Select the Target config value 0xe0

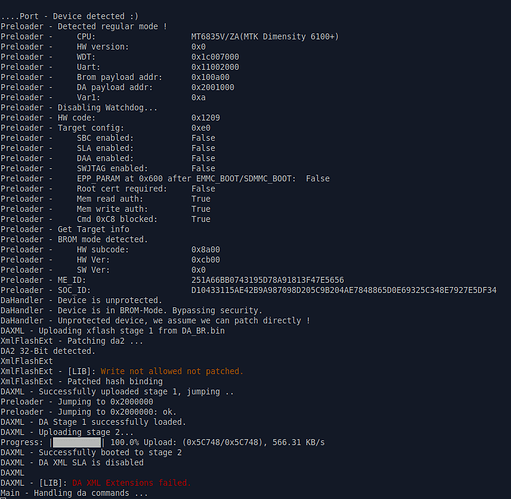tap(201, 128)
